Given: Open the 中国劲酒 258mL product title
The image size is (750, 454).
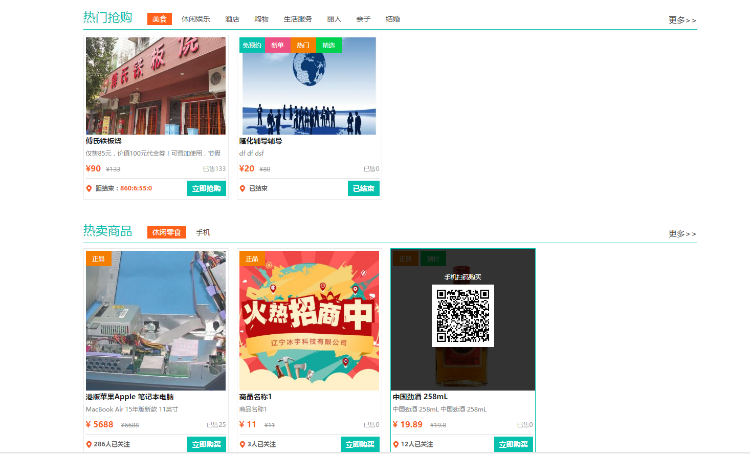Looking at the screenshot, I should click(x=420, y=397).
